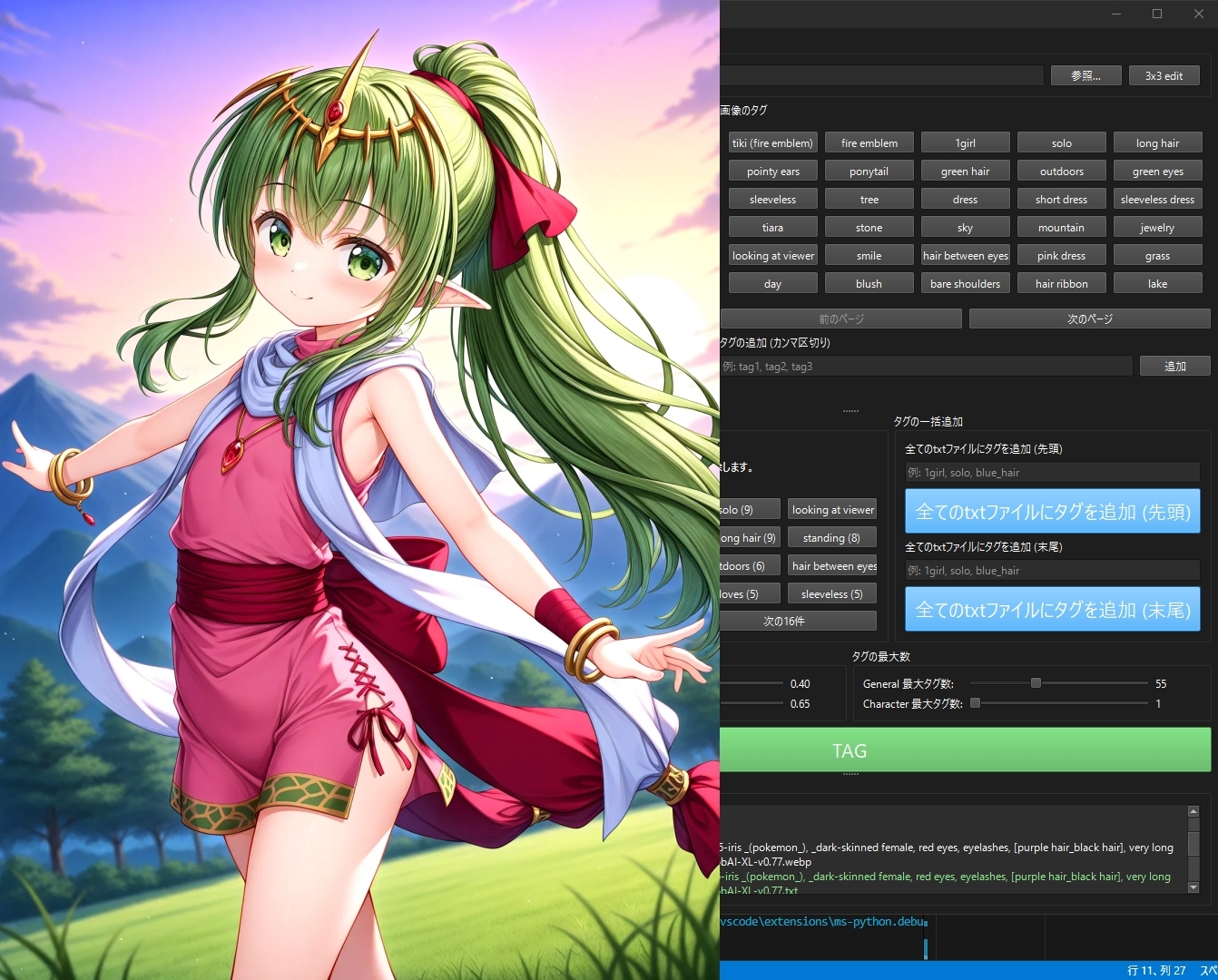Pick the 'mountain' tag
Viewport: 1218px width, 980px height.
[1061, 228]
